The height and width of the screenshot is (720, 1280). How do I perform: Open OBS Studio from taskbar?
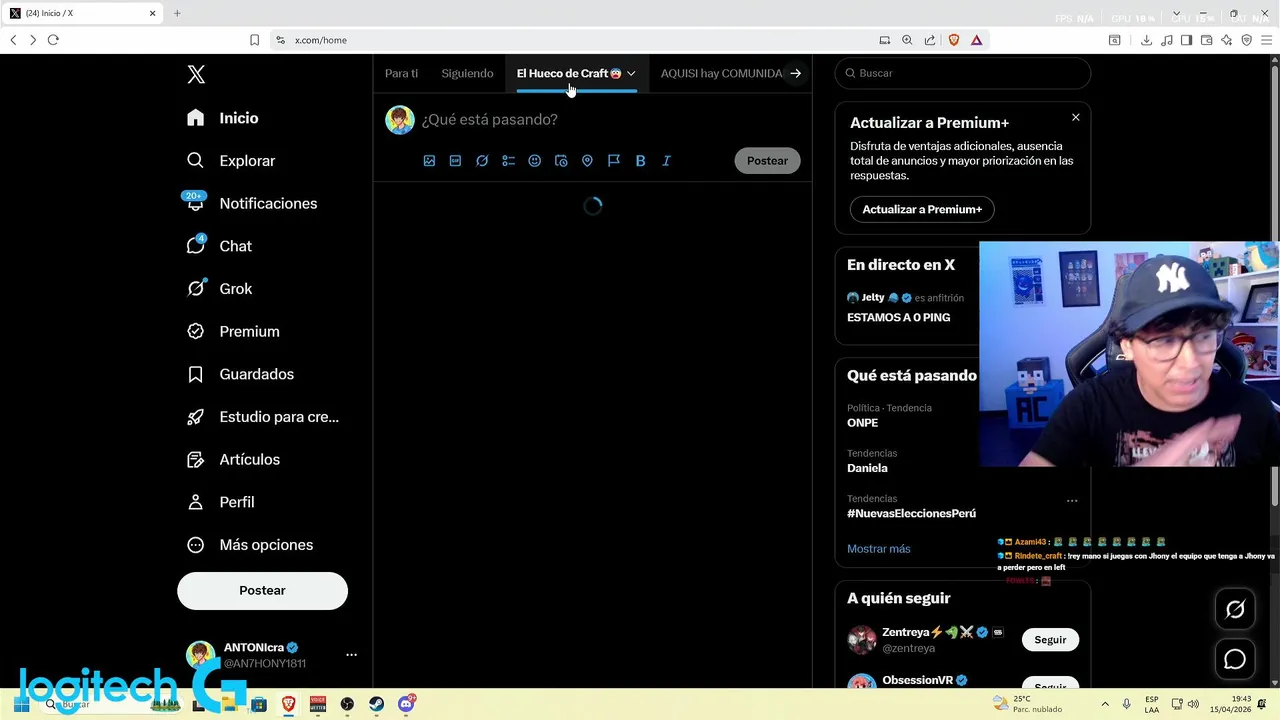(x=347, y=704)
